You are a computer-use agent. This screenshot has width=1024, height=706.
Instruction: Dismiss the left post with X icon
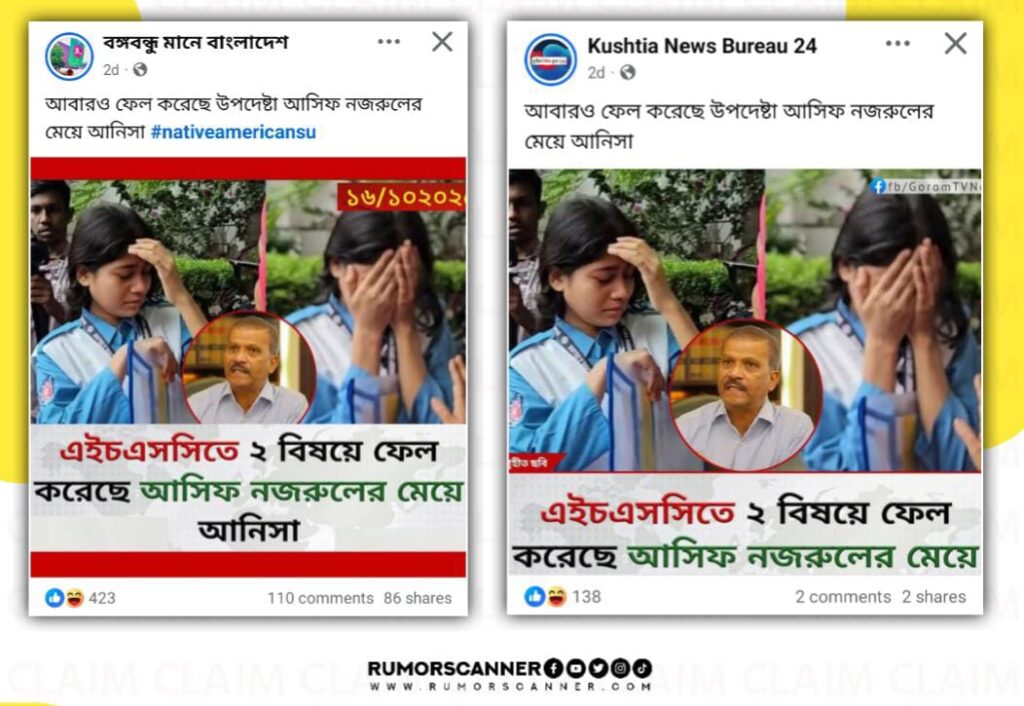[x=442, y=42]
